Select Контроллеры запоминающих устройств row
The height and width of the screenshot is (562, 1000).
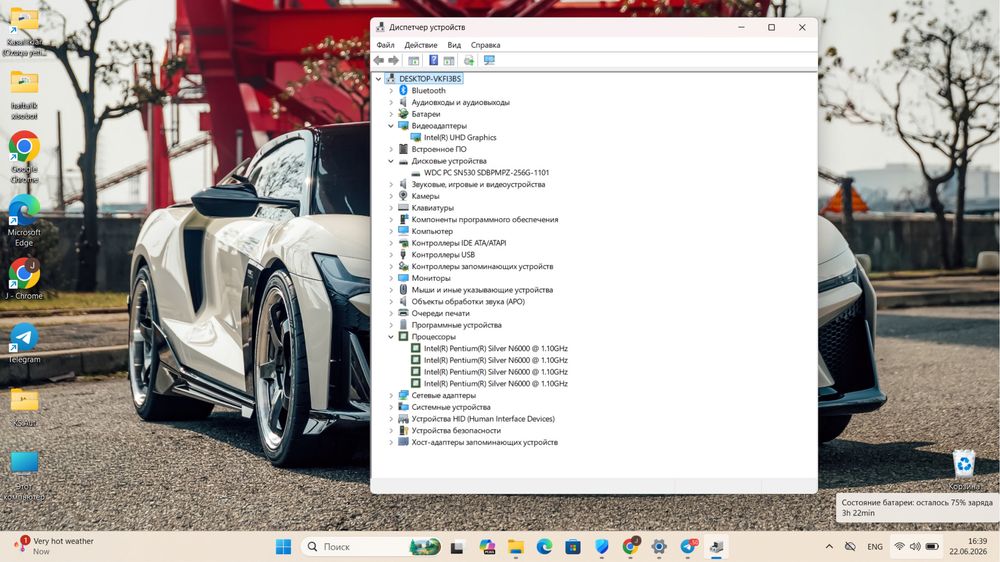point(482,267)
